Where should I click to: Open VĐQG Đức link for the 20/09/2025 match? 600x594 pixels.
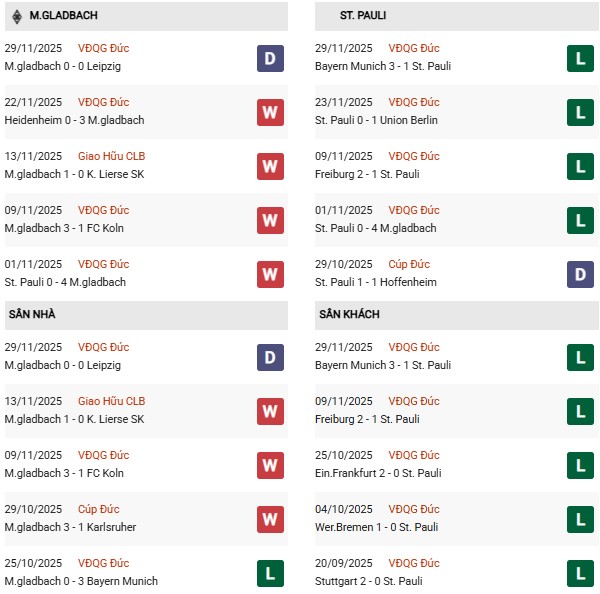tap(414, 563)
